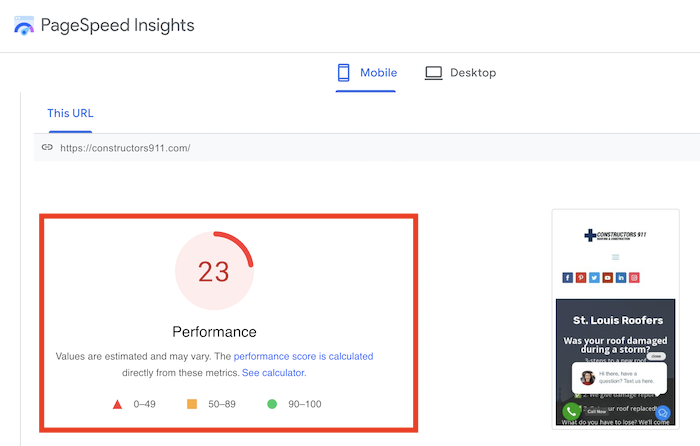Close the chat popup in site preview
The height and width of the screenshot is (446, 700).
(656, 356)
